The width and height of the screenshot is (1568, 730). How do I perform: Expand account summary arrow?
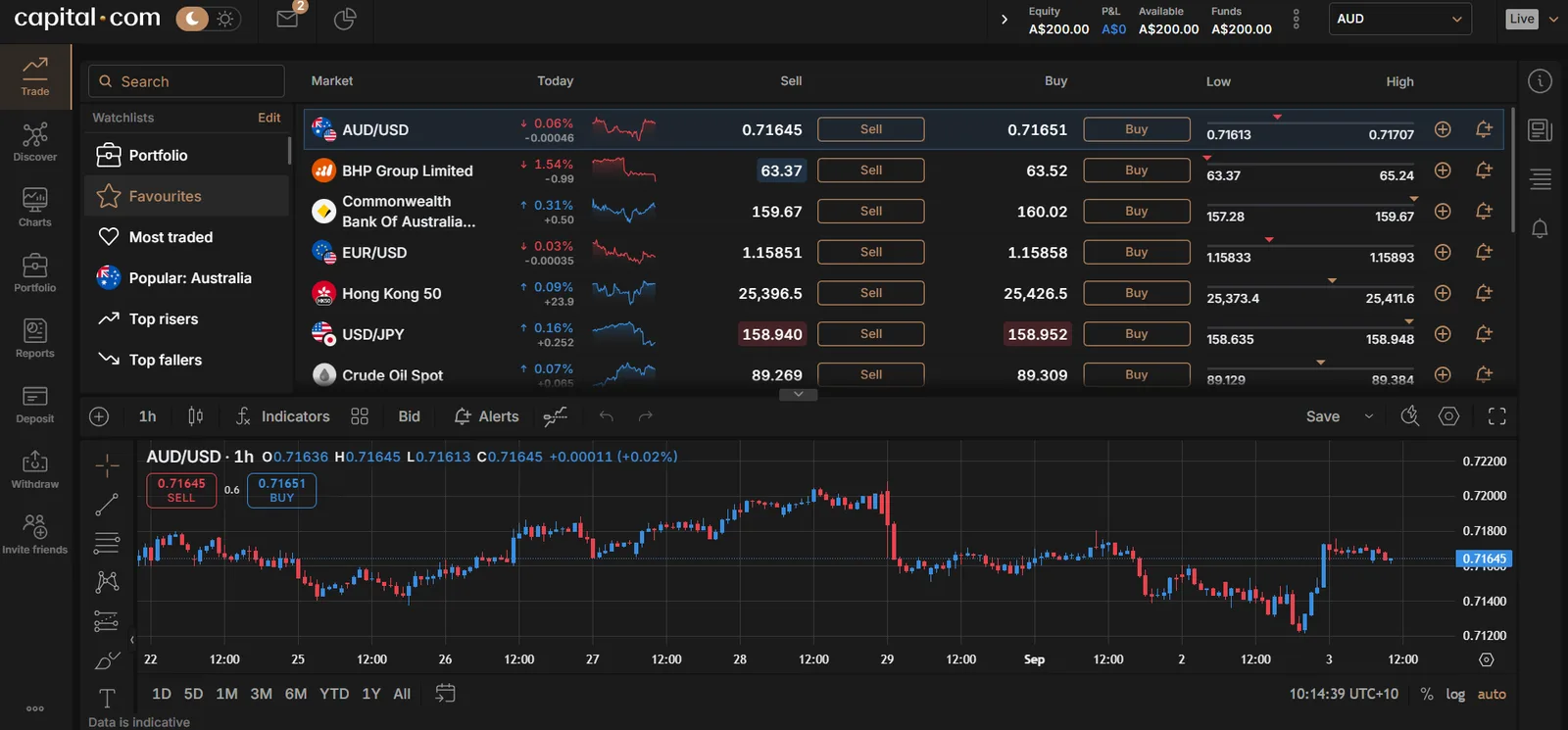click(1004, 19)
